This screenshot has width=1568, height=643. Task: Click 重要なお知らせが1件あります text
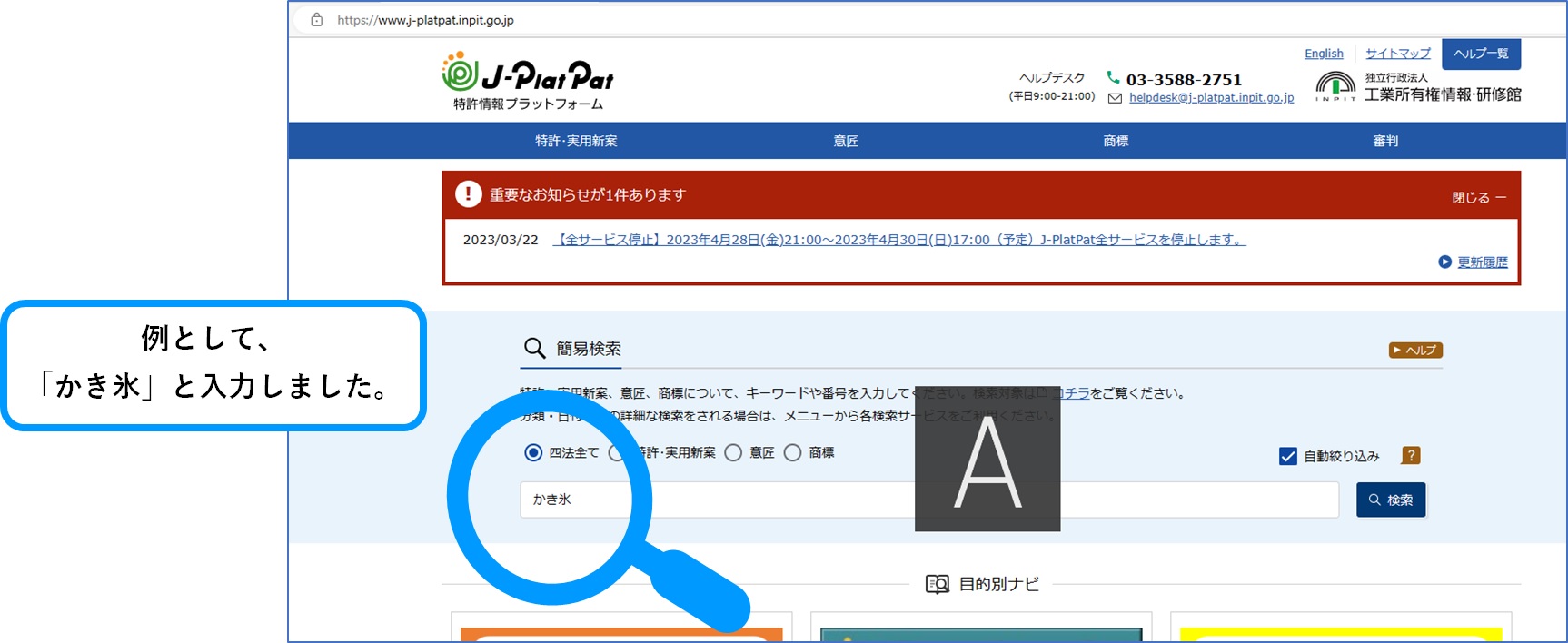tap(588, 194)
